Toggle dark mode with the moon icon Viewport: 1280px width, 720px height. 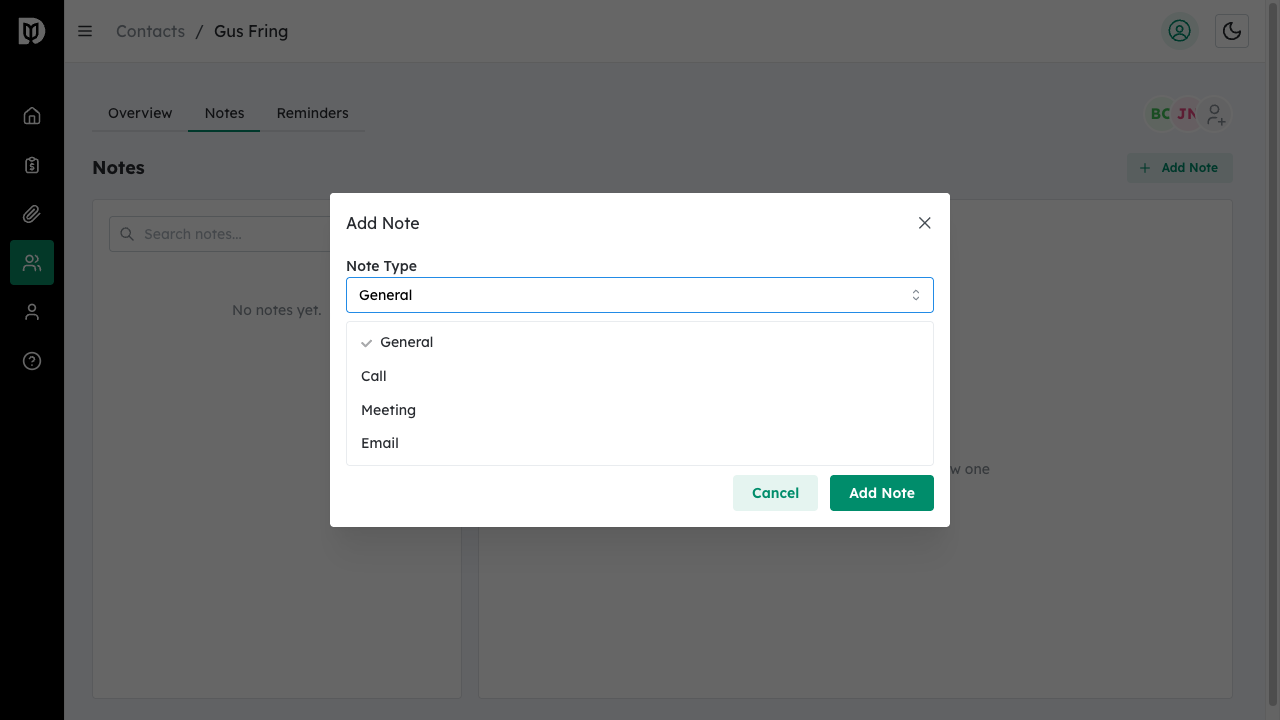[1231, 31]
